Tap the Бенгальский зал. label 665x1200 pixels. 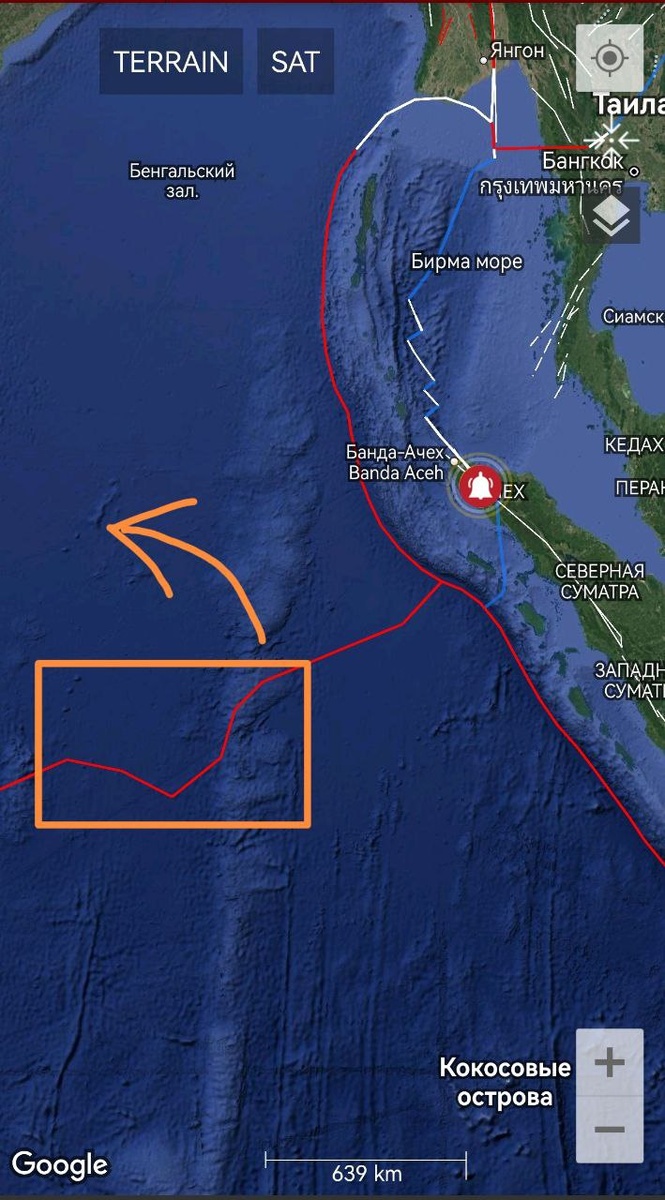click(x=182, y=181)
